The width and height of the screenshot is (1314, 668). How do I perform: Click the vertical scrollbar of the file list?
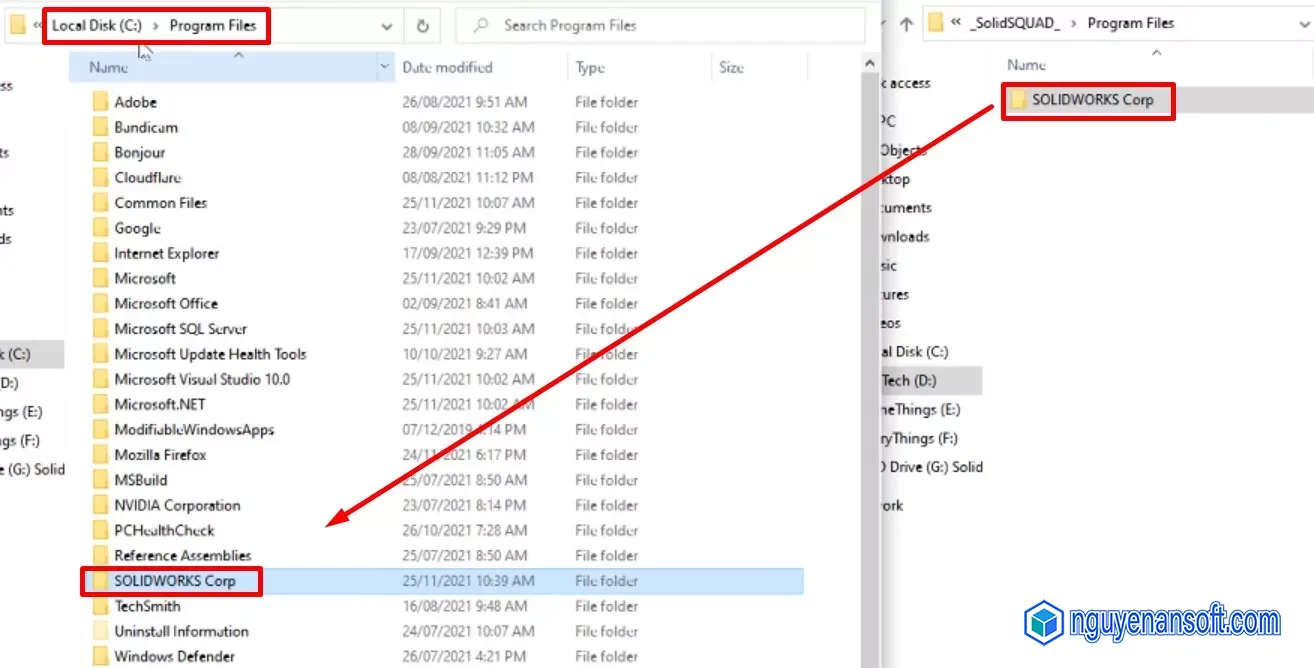869,300
